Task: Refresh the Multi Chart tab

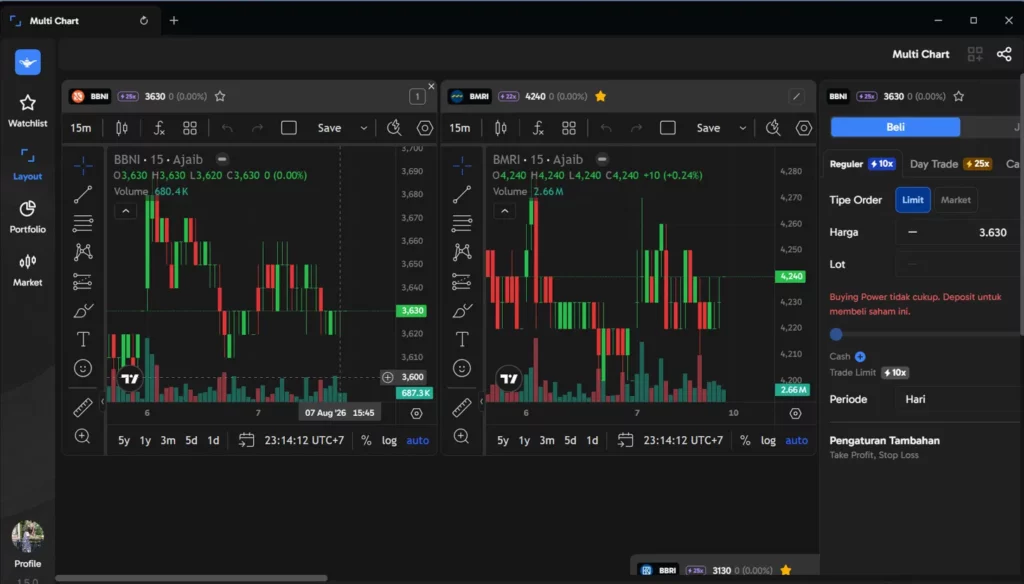Action: (x=144, y=20)
